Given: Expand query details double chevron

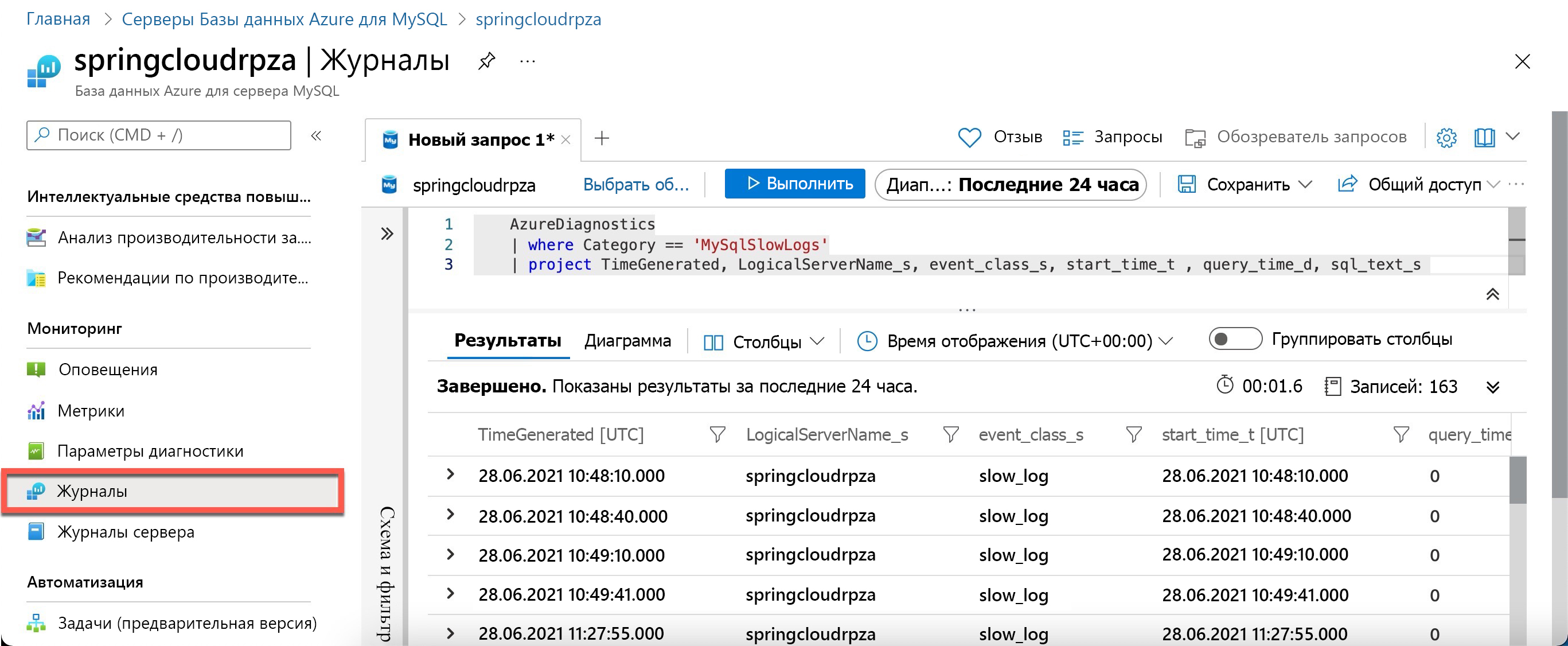Looking at the screenshot, I should point(1492,387).
